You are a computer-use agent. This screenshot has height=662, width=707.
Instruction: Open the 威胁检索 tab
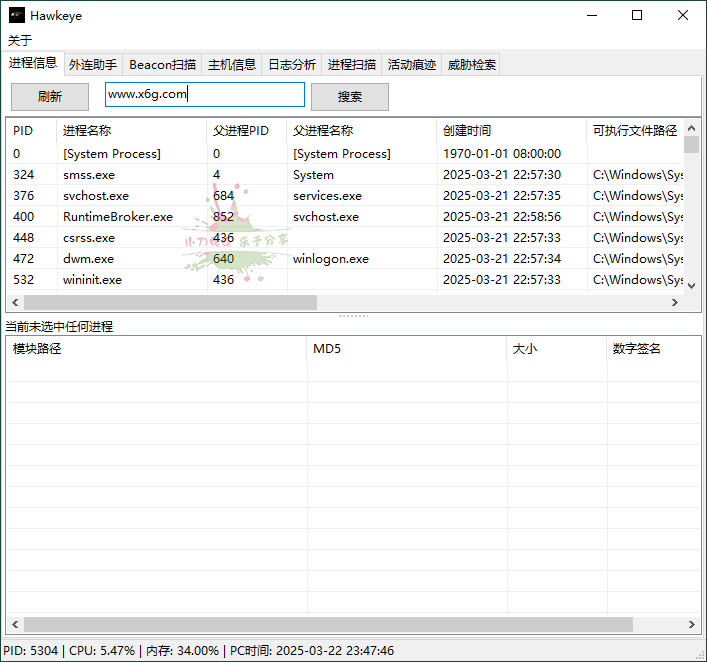coord(471,64)
